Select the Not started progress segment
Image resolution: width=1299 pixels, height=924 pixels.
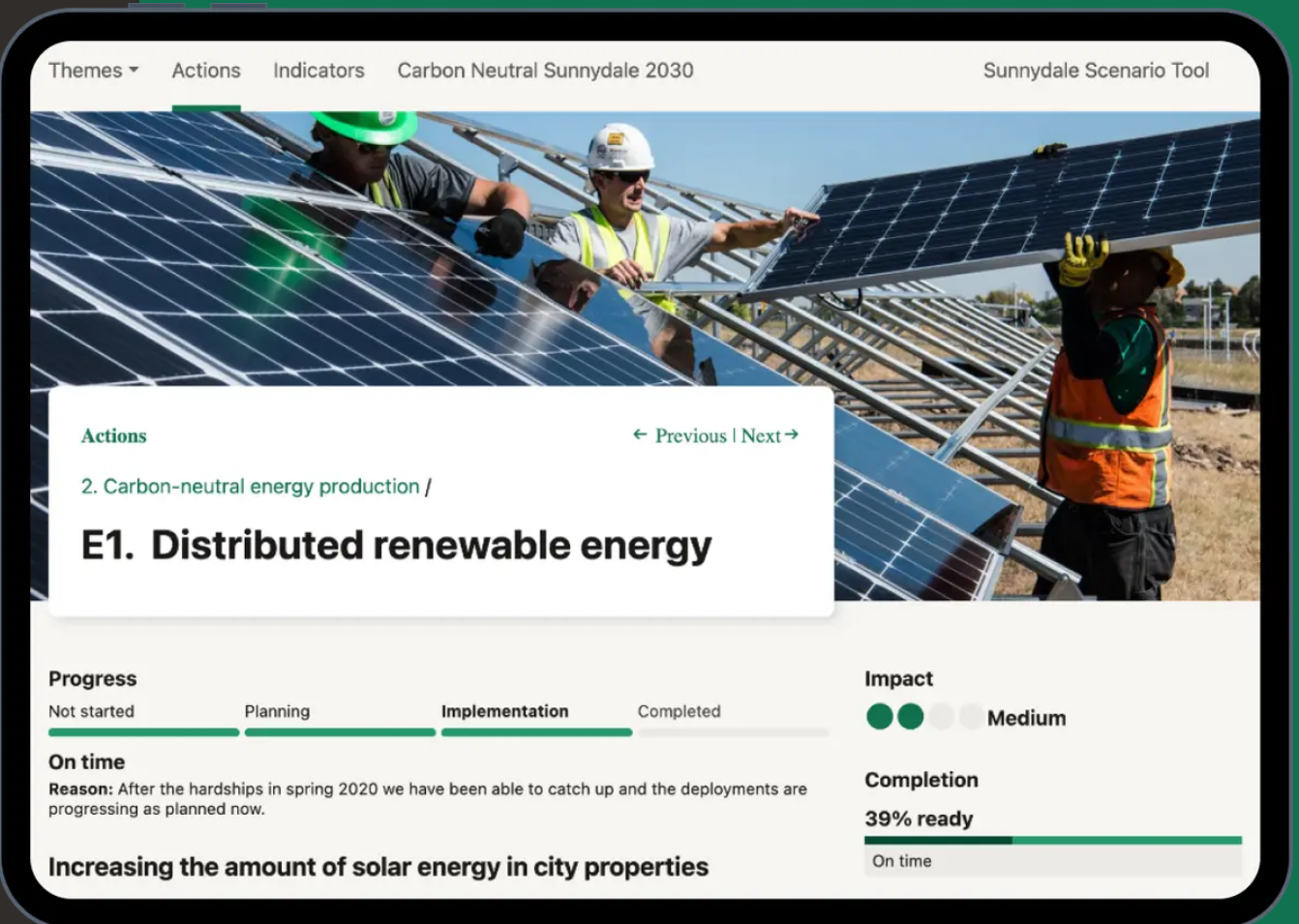point(143,732)
